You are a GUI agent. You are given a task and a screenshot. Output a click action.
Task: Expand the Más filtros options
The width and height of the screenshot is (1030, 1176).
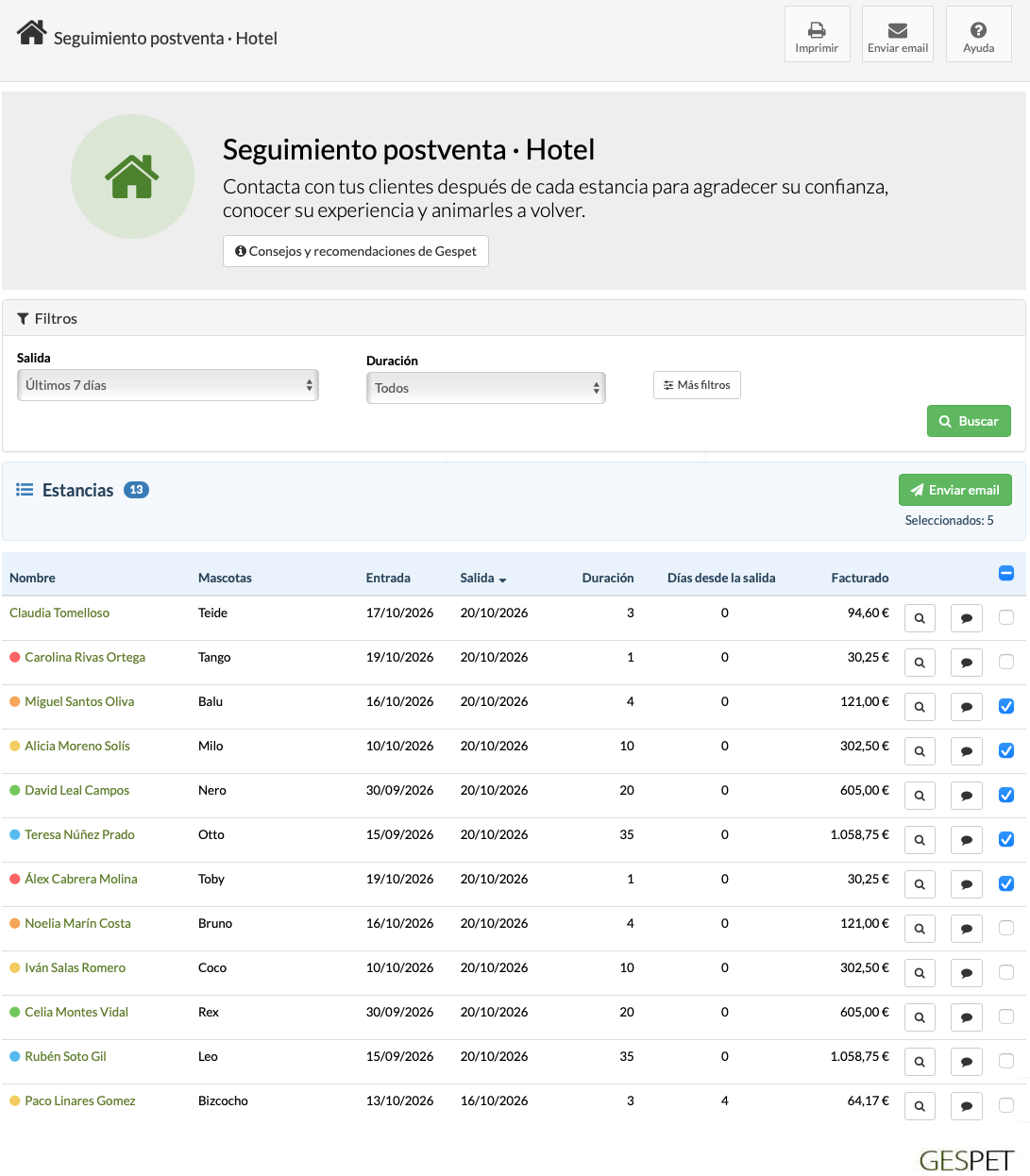pyautogui.click(x=697, y=385)
